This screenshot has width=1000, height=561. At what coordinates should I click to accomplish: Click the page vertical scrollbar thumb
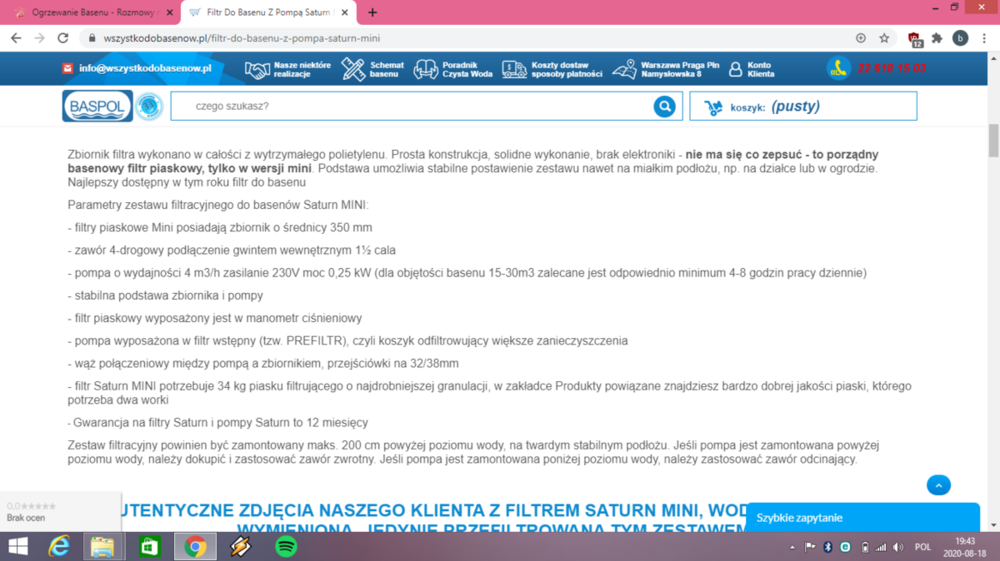click(x=994, y=140)
